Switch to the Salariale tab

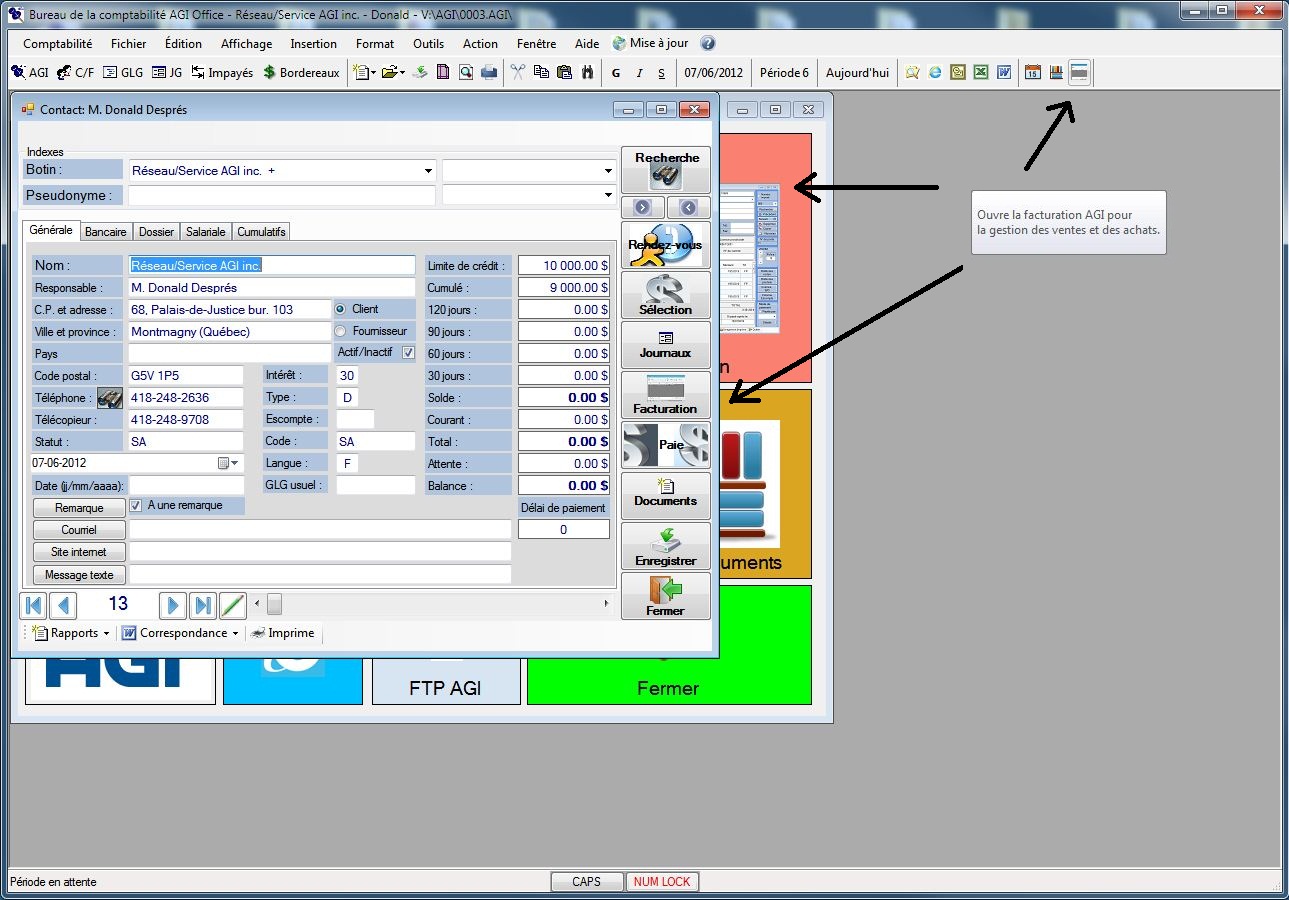coord(206,232)
